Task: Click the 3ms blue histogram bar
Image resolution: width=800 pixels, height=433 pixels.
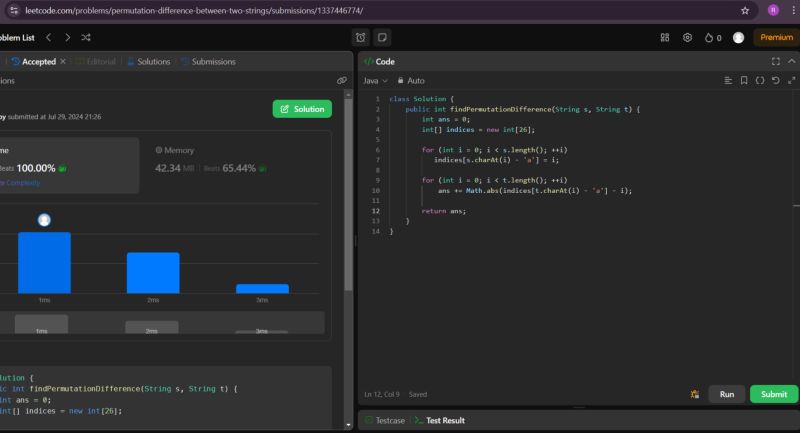Action: click(x=262, y=289)
